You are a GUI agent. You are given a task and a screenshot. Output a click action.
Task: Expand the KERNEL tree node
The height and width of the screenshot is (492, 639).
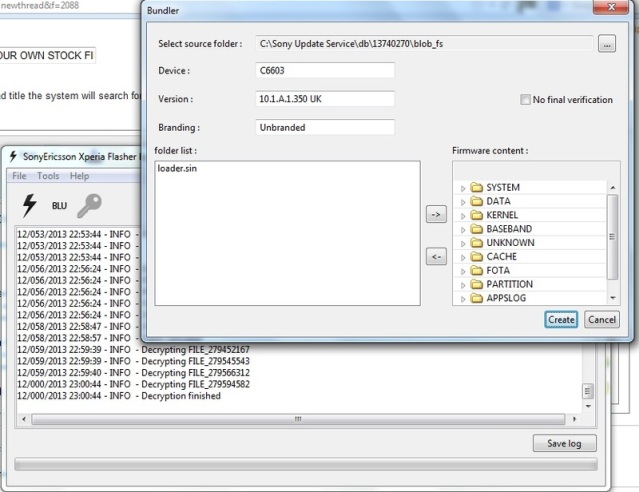[x=463, y=216]
